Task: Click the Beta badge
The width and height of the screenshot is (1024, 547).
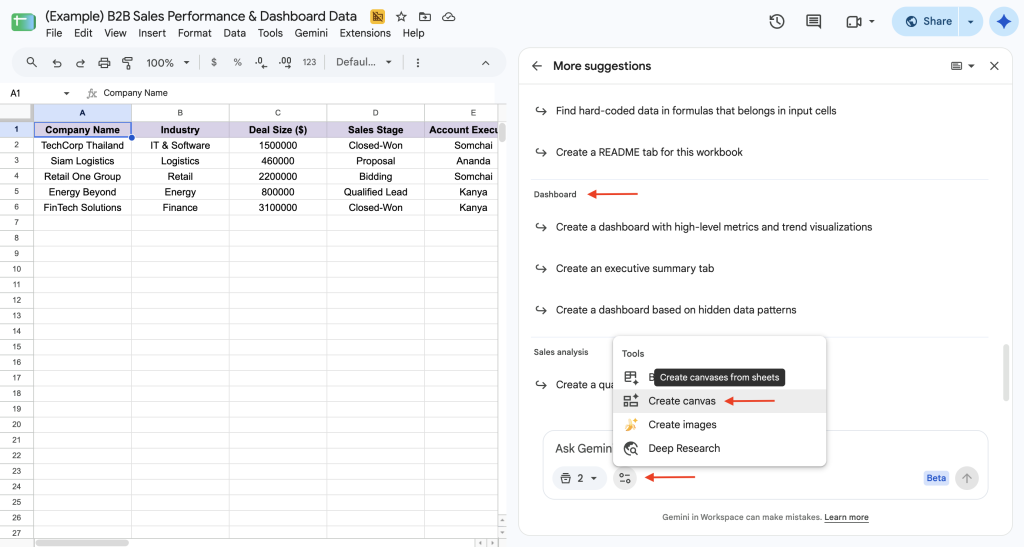Action: coord(936,478)
